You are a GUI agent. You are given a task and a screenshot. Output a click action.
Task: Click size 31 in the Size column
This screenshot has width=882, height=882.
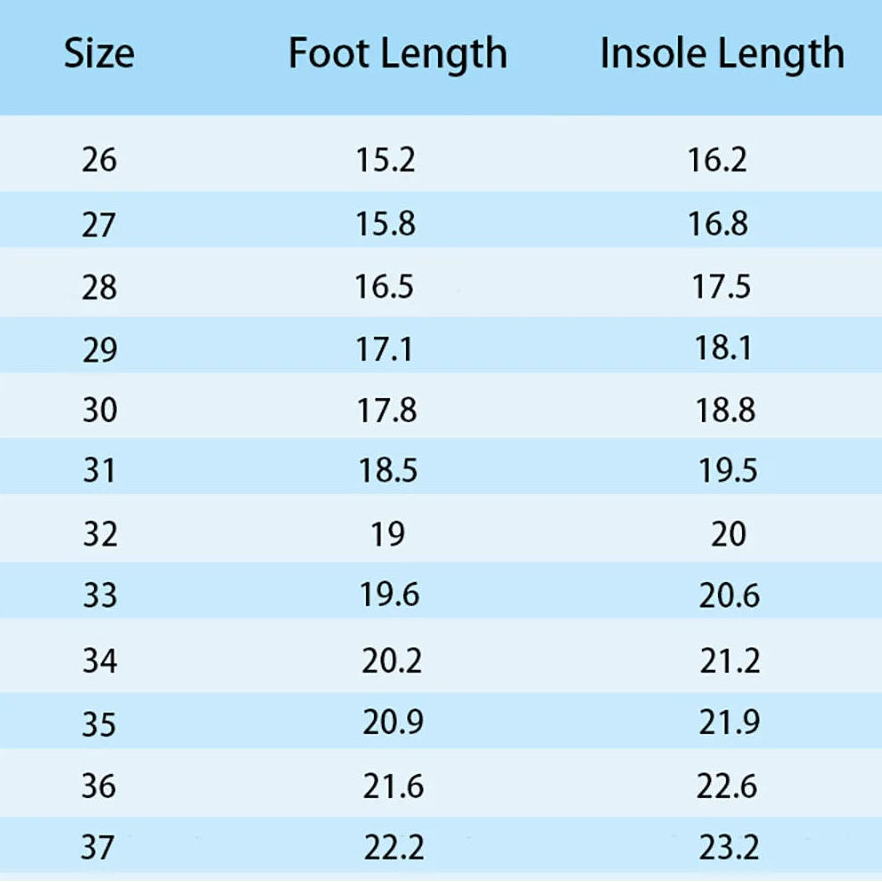click(x=99, y=471)
